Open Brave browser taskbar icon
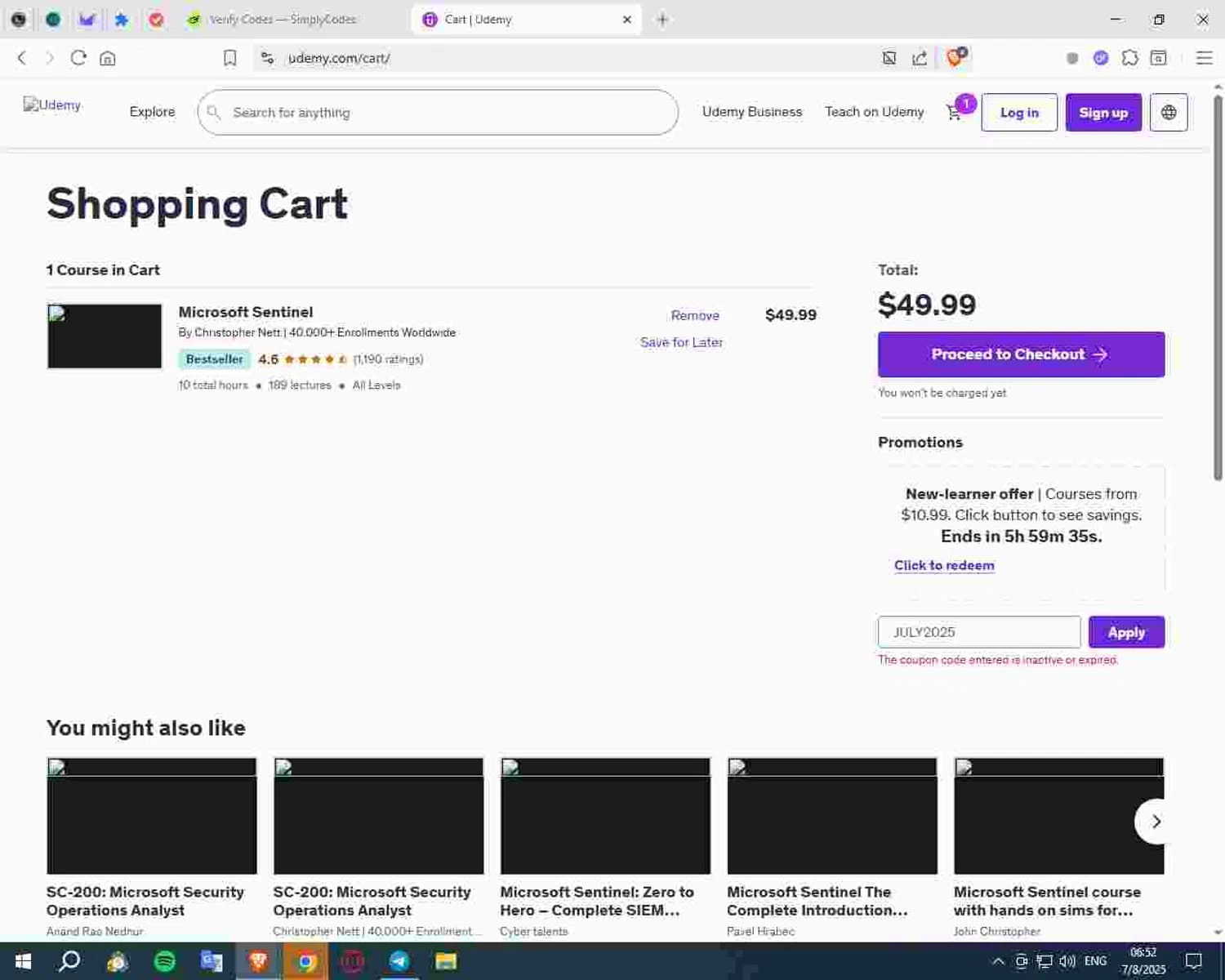Image resolution: width=1225 pixels, height=980 pixels. coord(259,961)
